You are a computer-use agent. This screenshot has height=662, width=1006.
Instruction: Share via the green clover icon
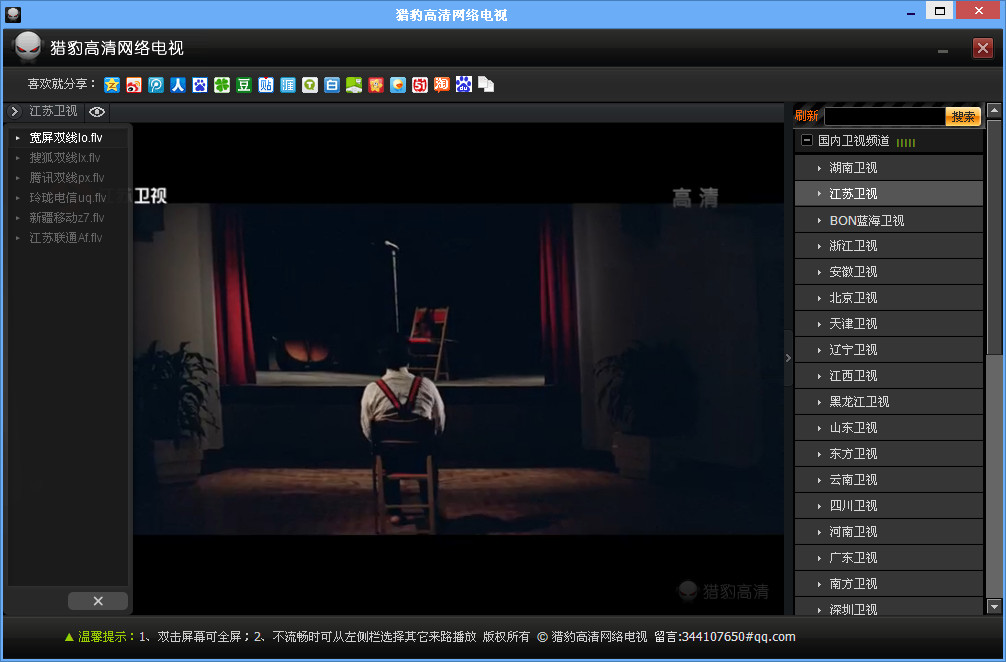[222, 85]
